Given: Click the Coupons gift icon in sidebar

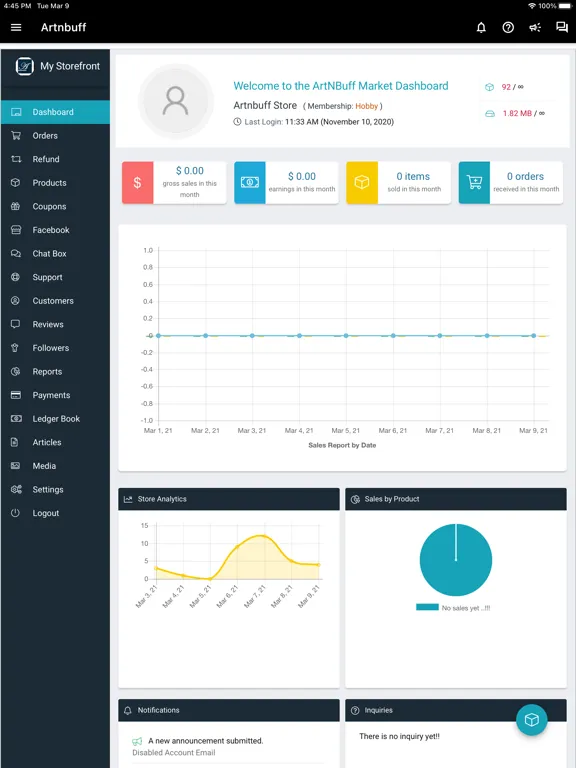Looking at the screenshot, I should point(16,206).
